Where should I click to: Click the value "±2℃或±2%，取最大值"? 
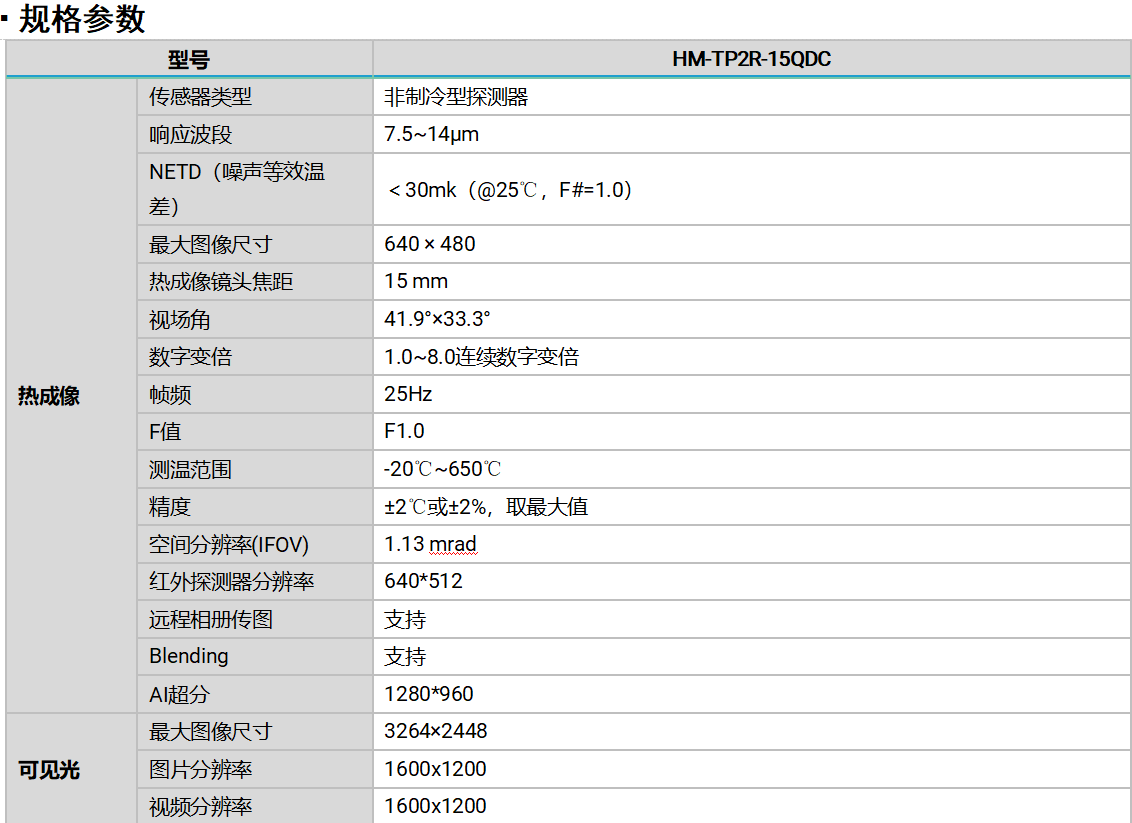click(x=487, y=507)
